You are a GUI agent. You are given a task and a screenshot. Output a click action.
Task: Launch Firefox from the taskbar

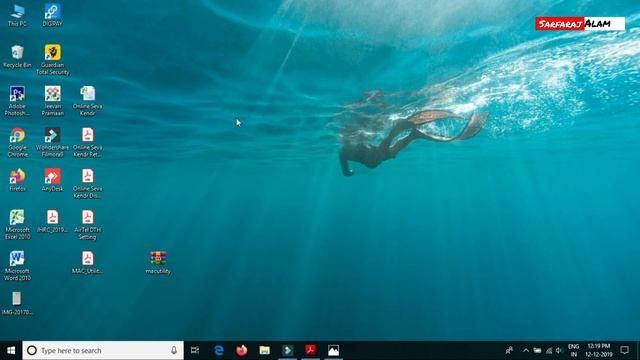(x=242, y=350)
